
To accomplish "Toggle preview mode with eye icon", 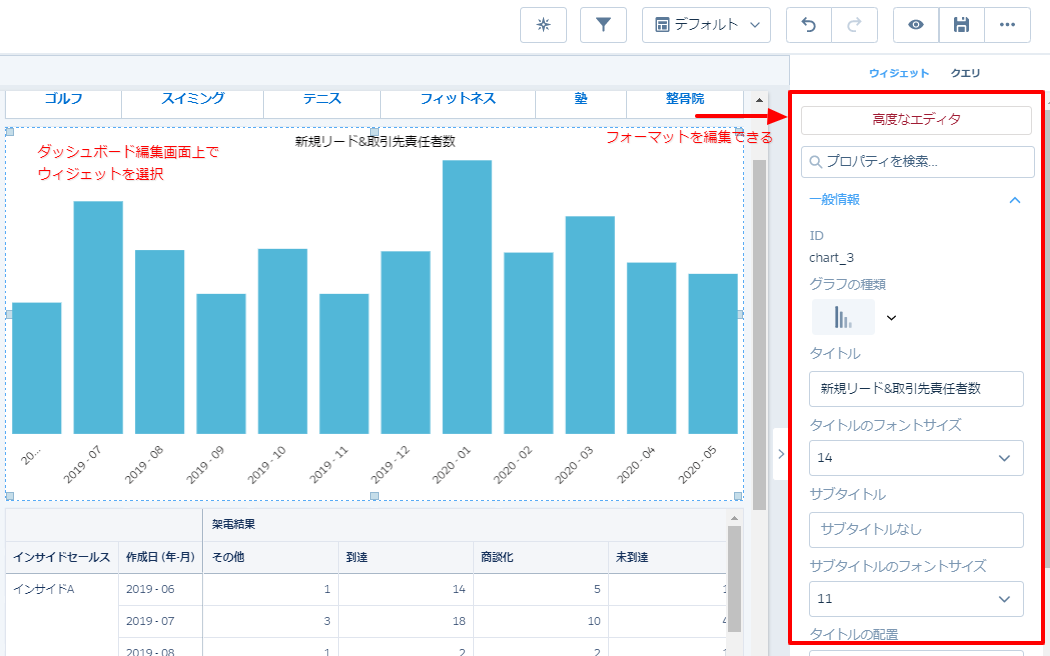I will tap(915, 25).
